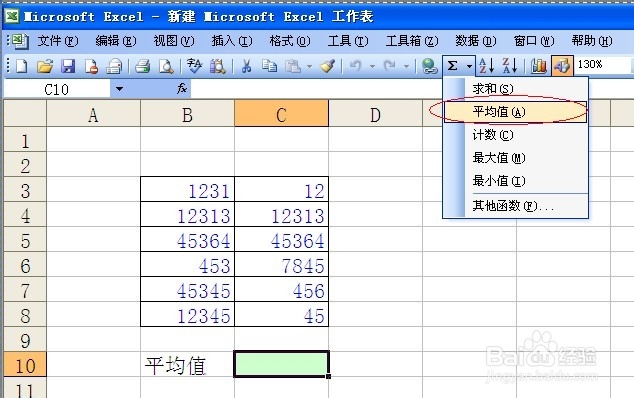This screenshot has width=634, height=398.
Task: Select cell containing 1231
Action: (188, 189)
